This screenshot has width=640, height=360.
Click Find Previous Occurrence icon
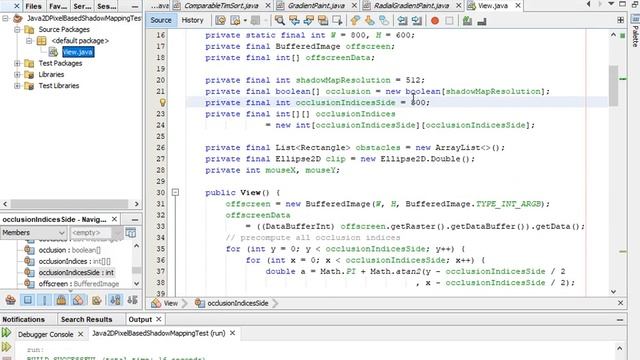[294, 20]
